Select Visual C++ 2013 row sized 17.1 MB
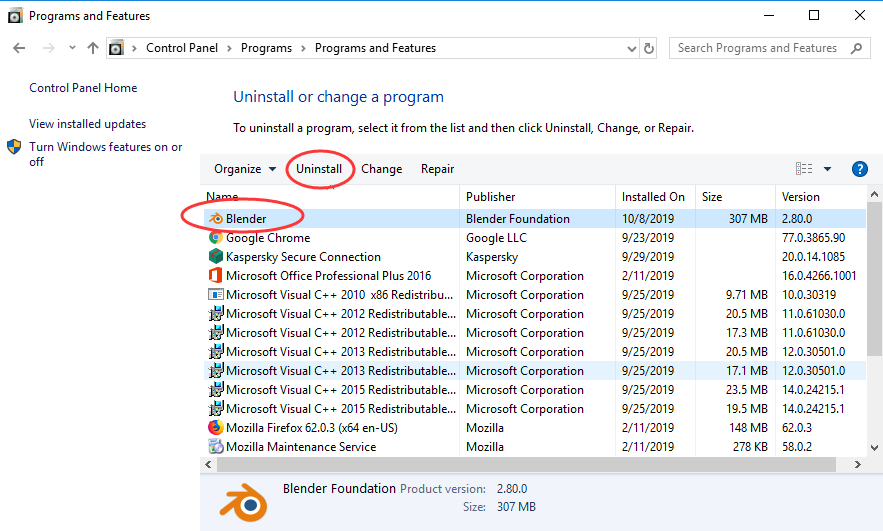The width and height of the screenshot is (883, 531). pyautogui.click(x=534, y=371)
